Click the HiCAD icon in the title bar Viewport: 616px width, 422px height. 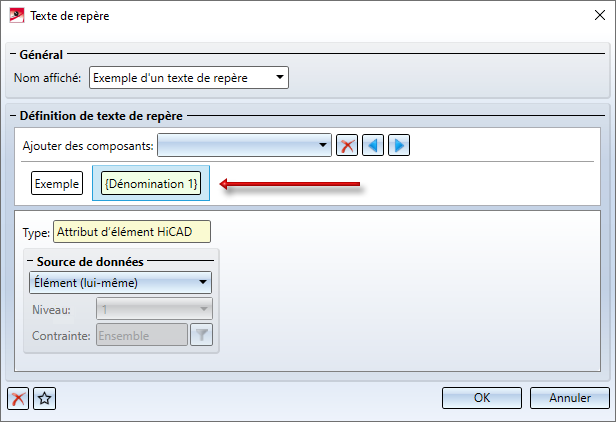tap(15, 15)
